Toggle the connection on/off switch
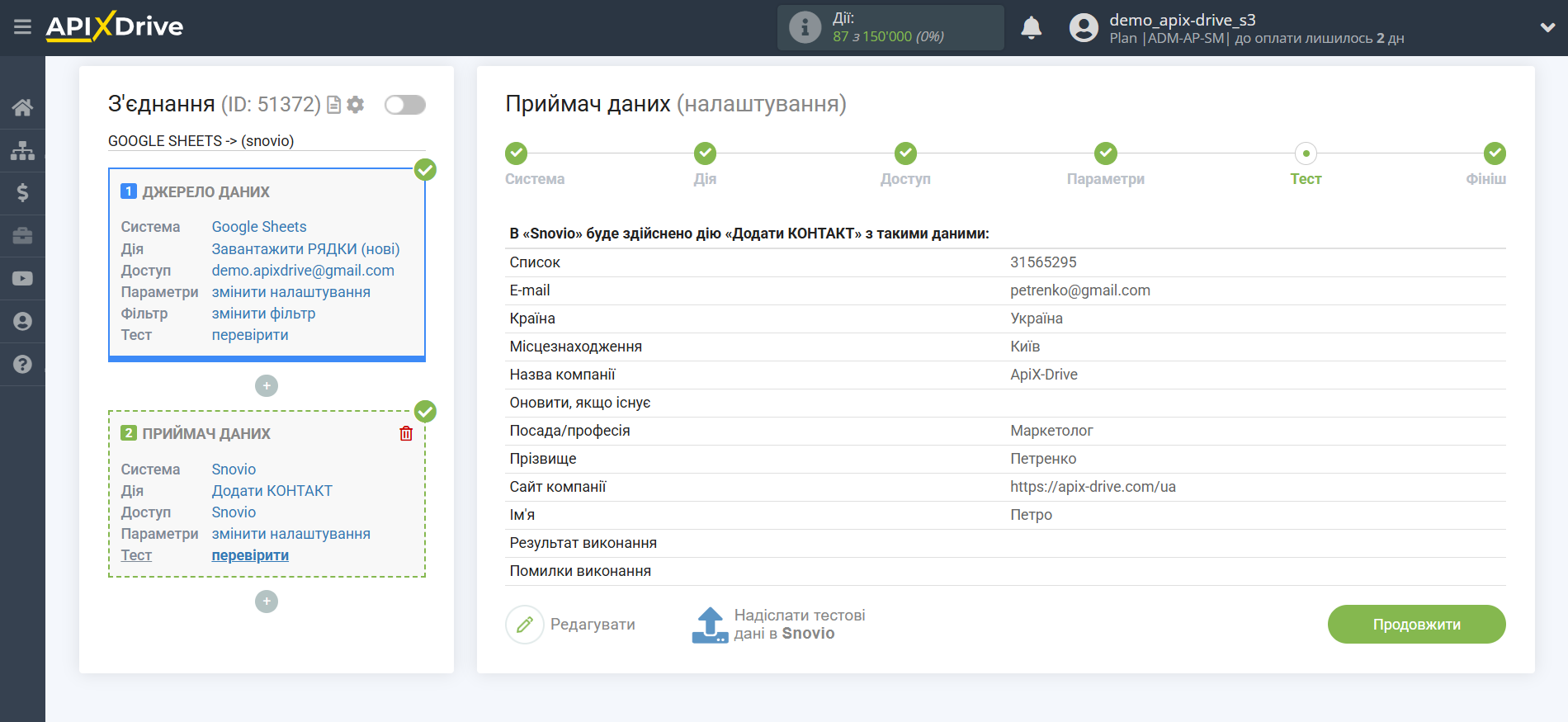The height and width of the screenshot is (722, 1568). 405,105
